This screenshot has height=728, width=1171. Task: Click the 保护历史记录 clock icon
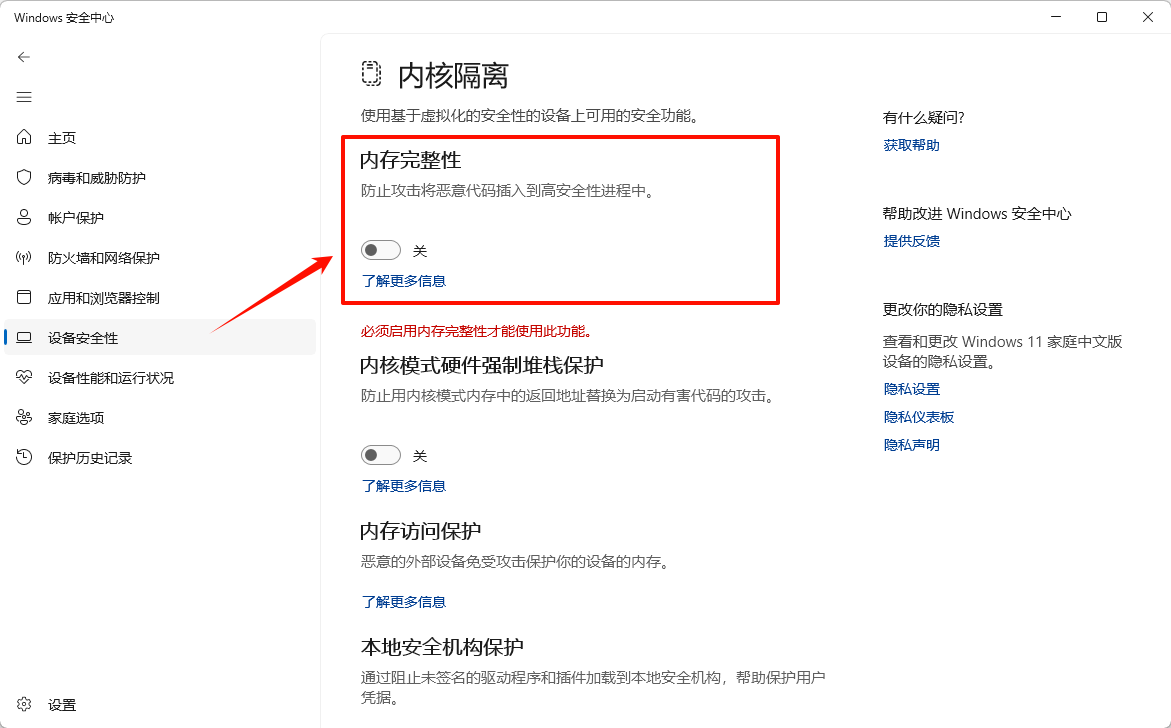coord(22,457)
